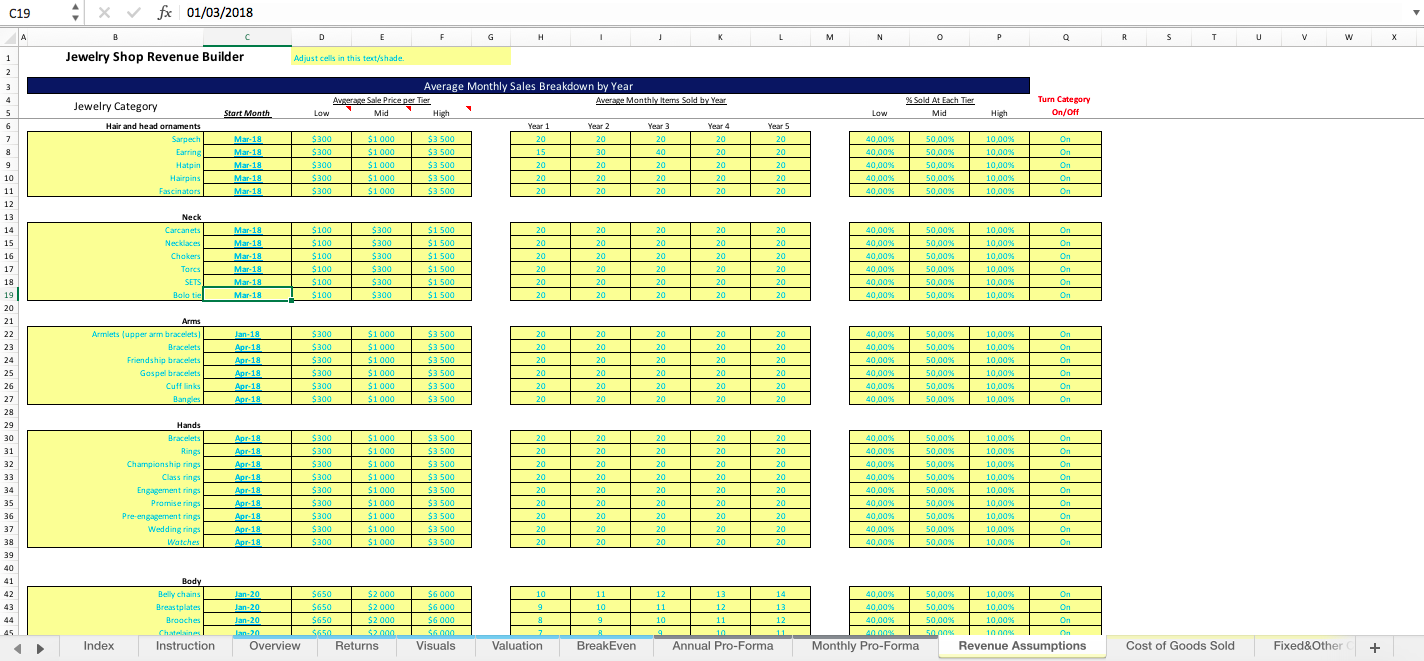The height and width of the screenshot is (661, 1424).
Task: Select the row 19 header
Action: (7, 295)
